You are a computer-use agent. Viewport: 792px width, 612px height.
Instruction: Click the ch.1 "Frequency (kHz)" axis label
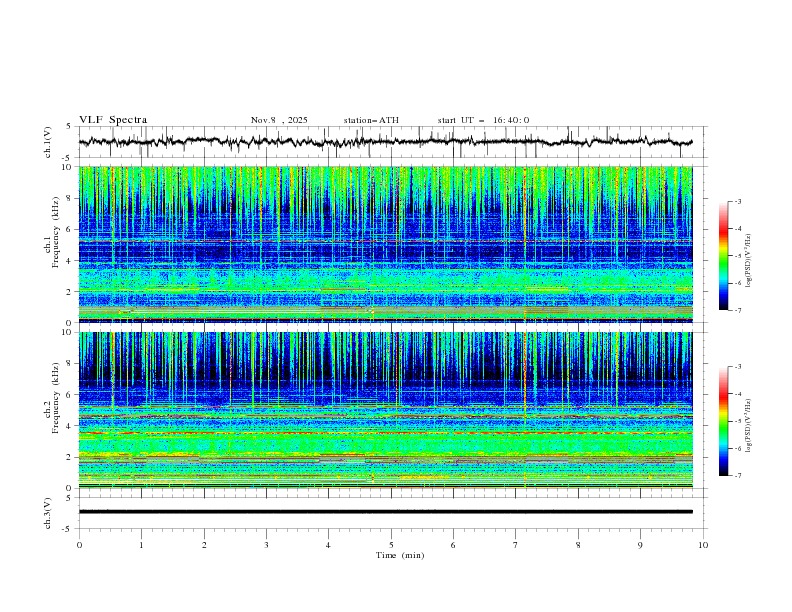pos(55,232)
